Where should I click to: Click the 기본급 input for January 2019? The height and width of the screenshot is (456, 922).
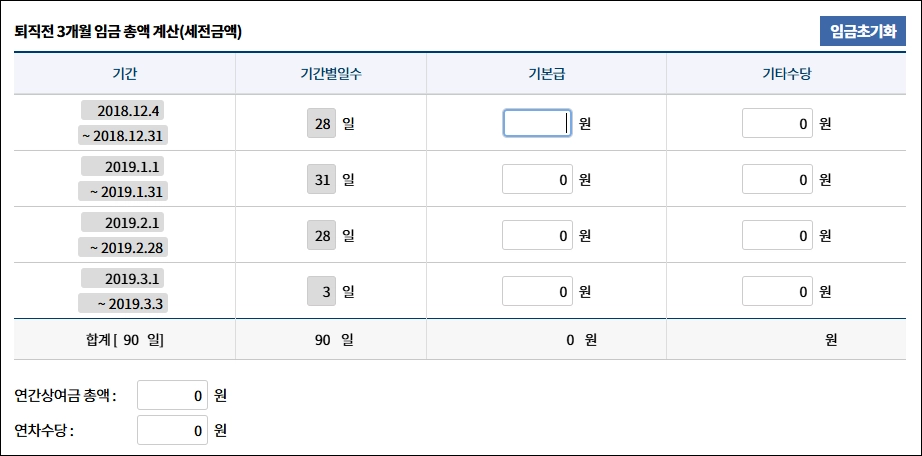(x=537, y=180)
